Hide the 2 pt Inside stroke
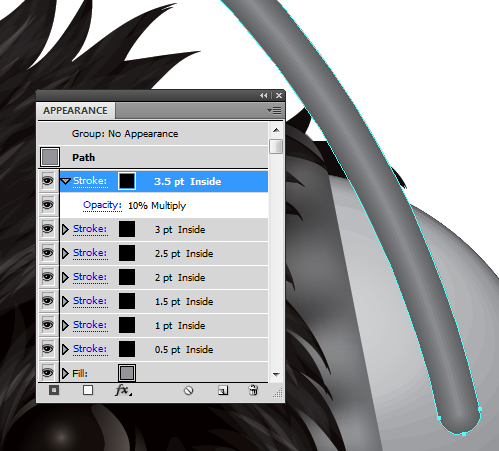The height and width of the screenshot is (451, 499). (x=48, y=277)
